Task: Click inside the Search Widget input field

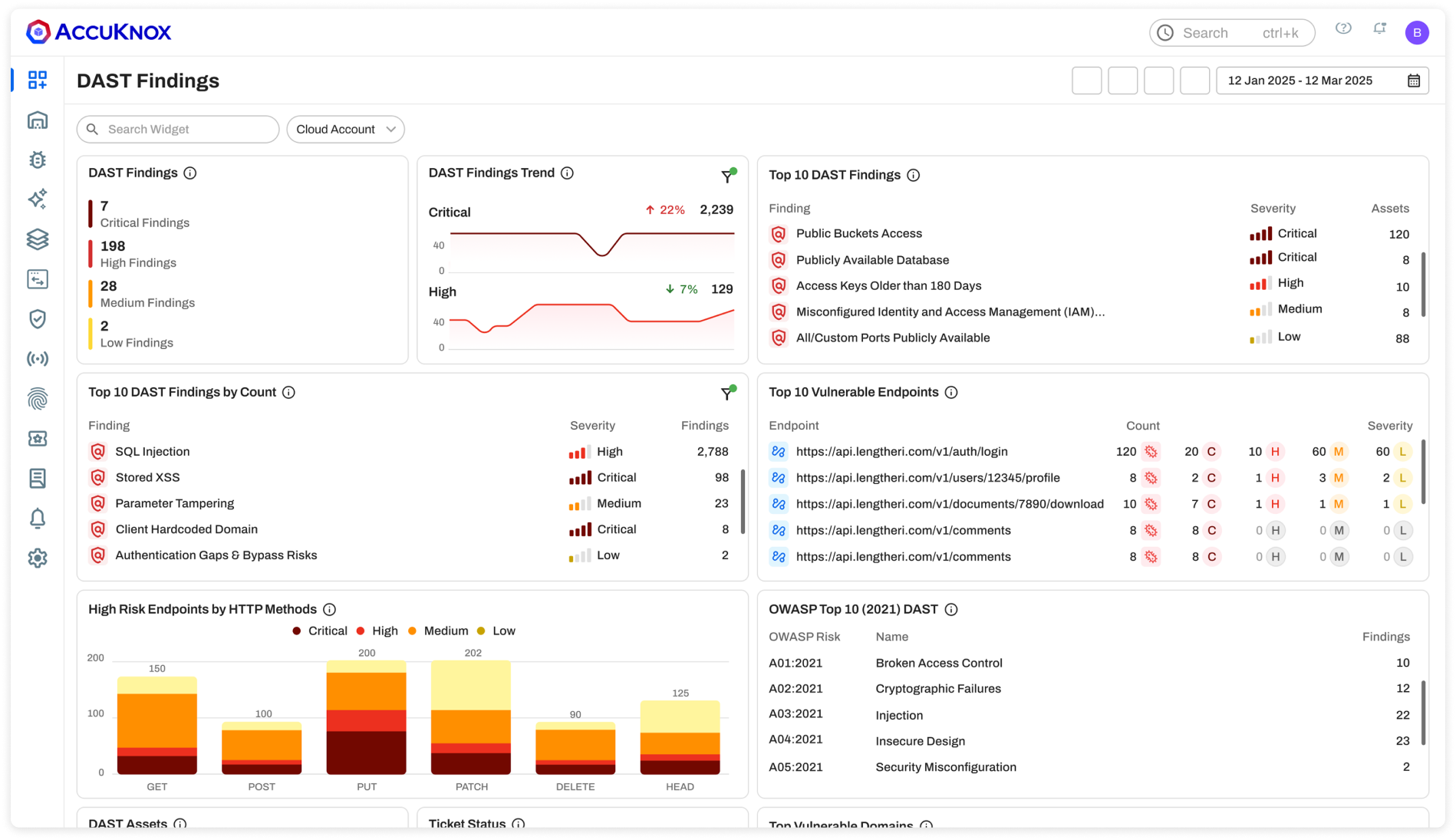Action: pos(177,129)
